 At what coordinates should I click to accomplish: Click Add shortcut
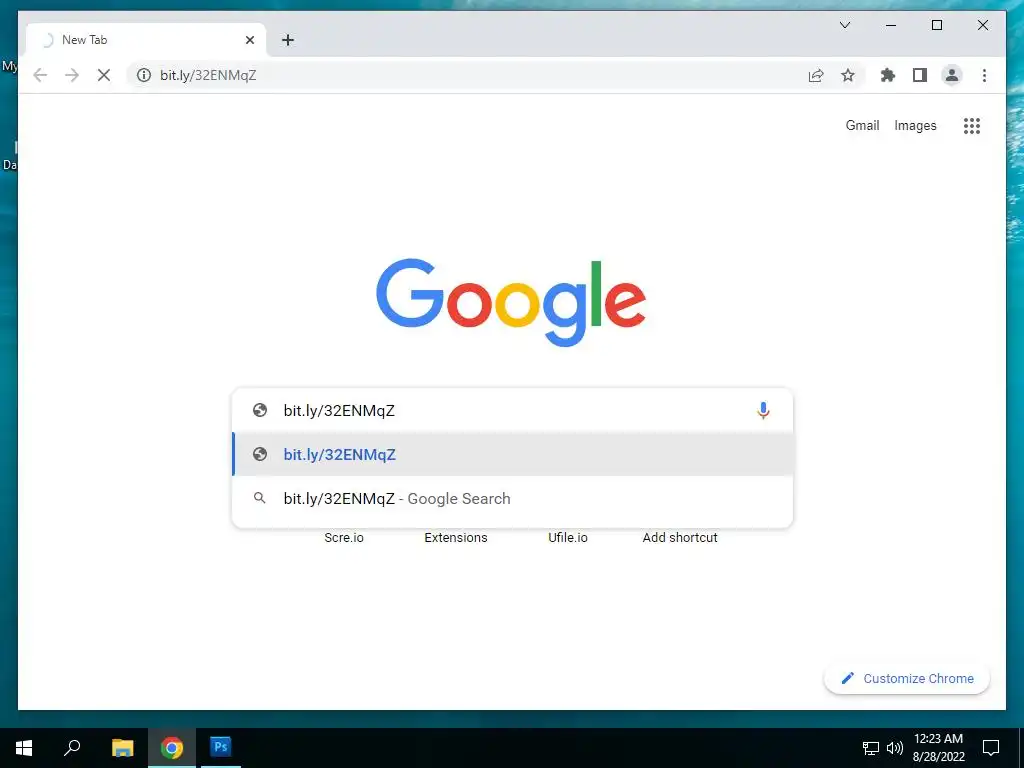680,537
